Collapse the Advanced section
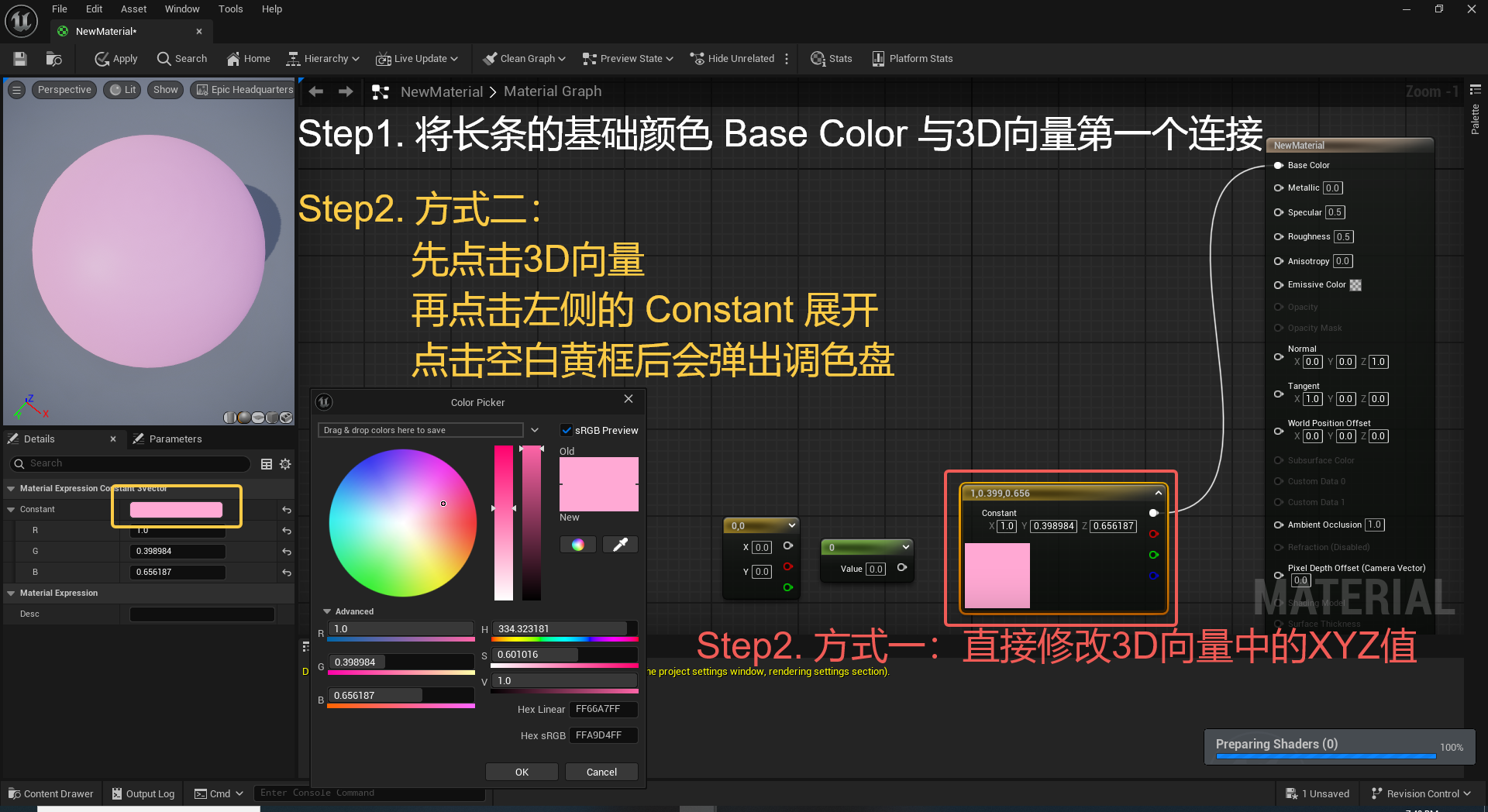1488x812 pixels. click(x=328, y=611)
